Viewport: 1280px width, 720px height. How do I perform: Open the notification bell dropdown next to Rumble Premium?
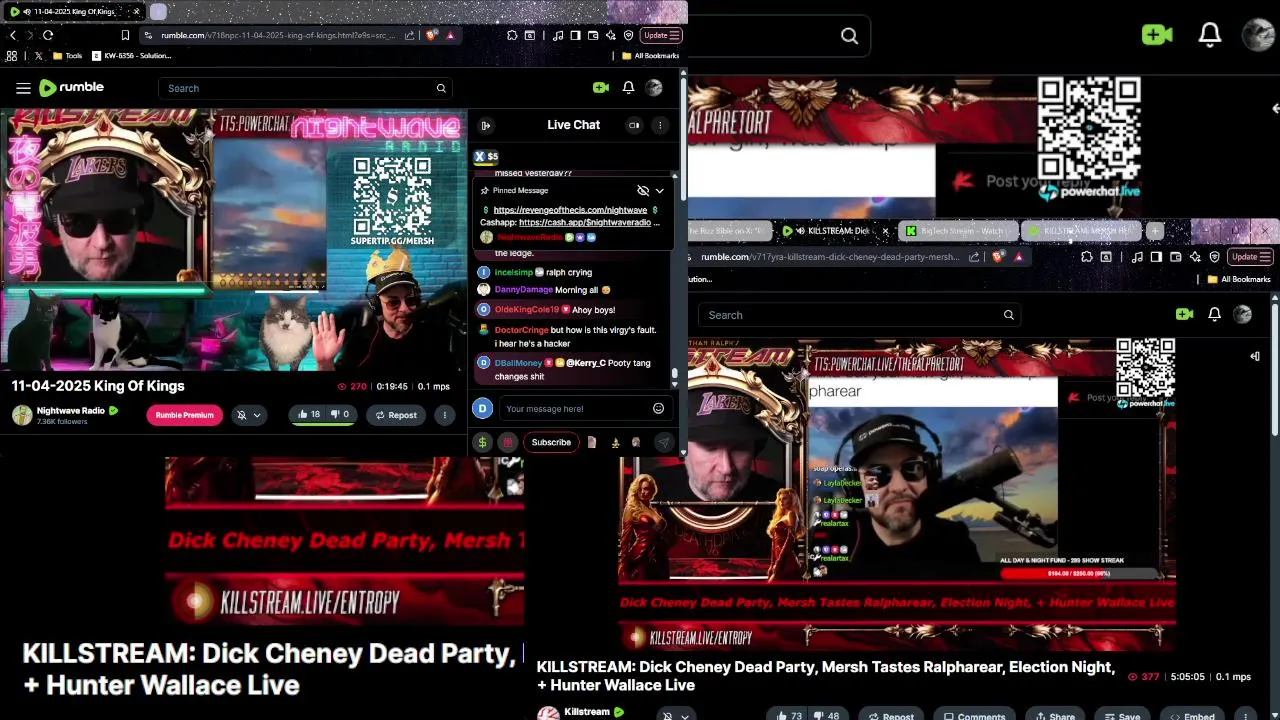coord(248,415)
